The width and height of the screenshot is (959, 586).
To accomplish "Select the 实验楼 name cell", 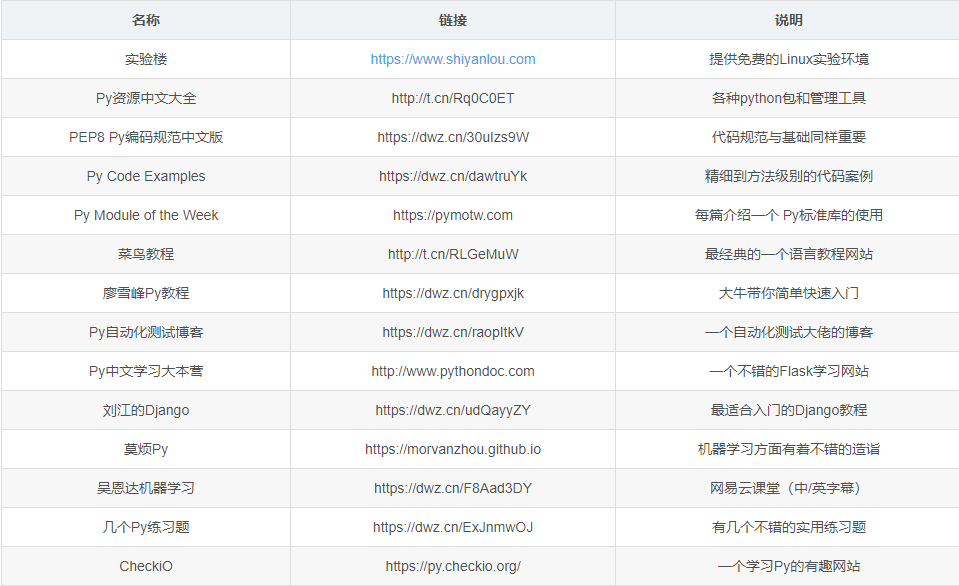I will click(146, 59).
